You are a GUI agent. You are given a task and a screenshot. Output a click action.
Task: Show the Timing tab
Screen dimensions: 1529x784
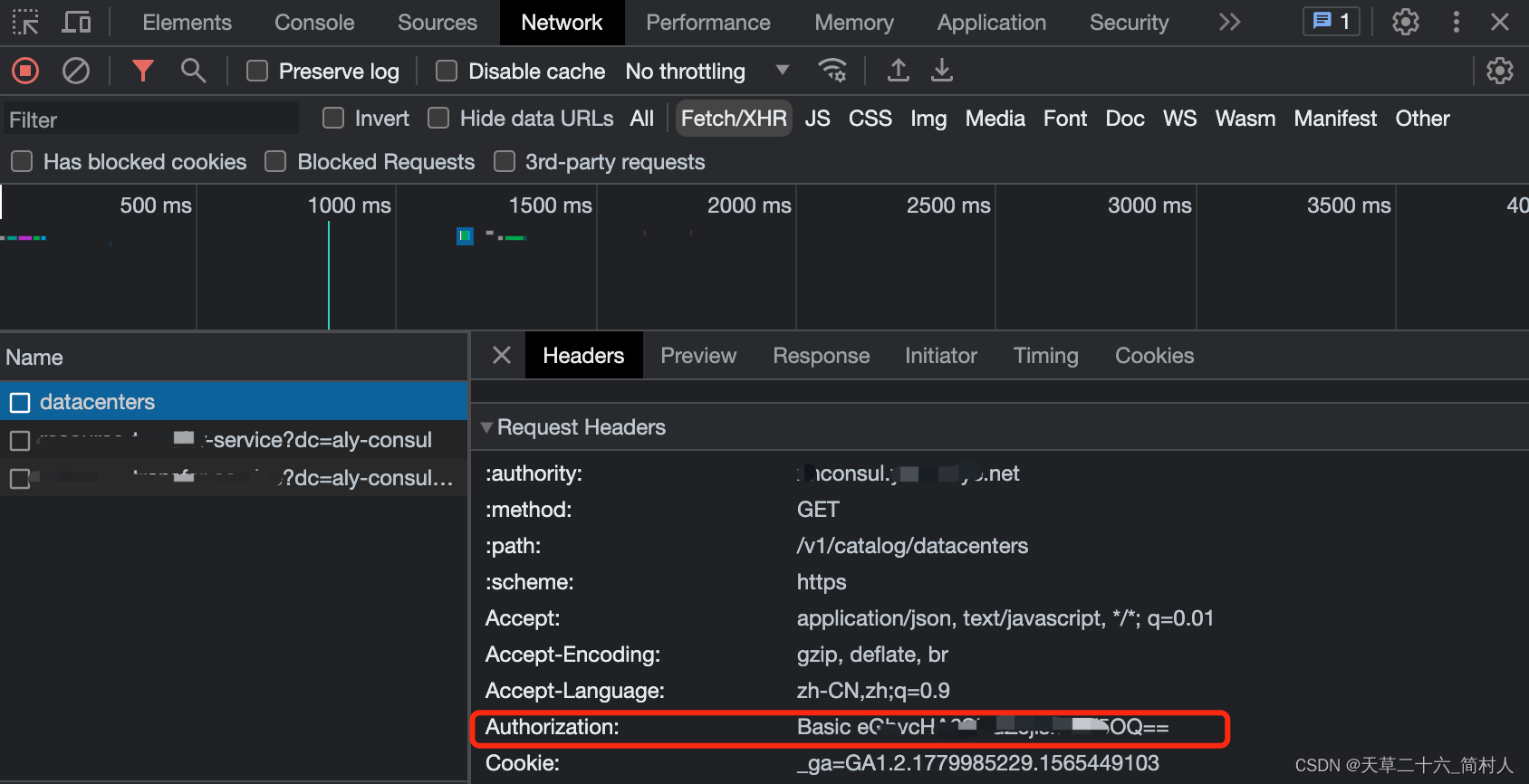point(1045,355)
